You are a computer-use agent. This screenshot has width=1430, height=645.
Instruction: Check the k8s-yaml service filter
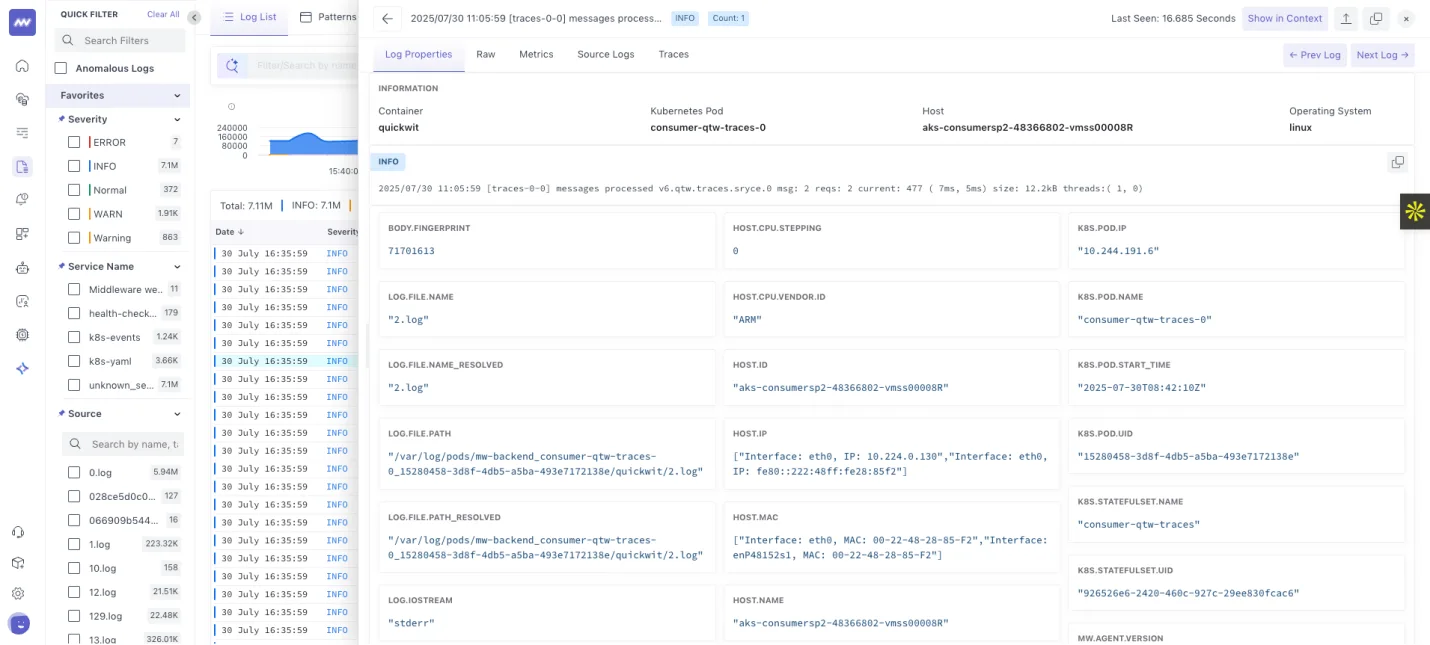[74, 361]
